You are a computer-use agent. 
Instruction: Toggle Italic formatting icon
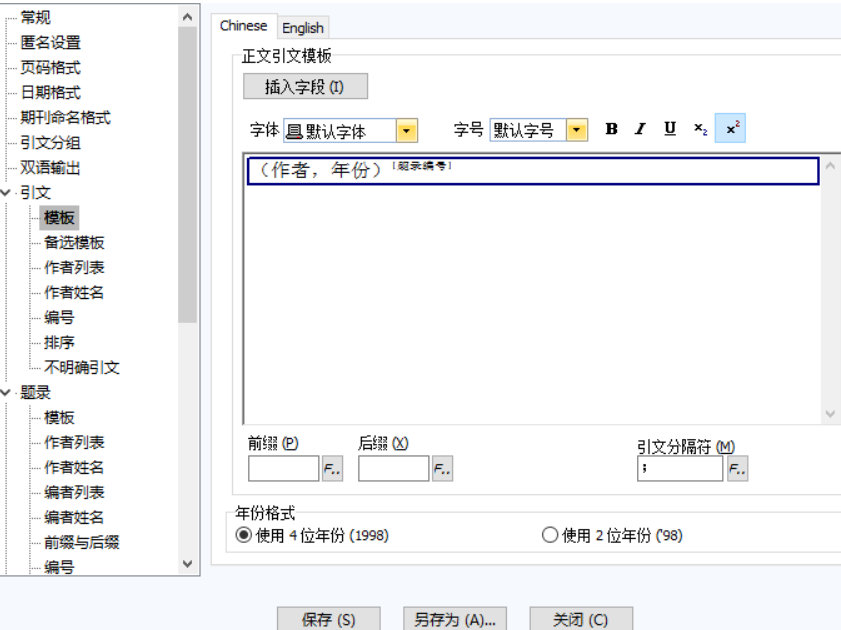(x=640, y=129)
